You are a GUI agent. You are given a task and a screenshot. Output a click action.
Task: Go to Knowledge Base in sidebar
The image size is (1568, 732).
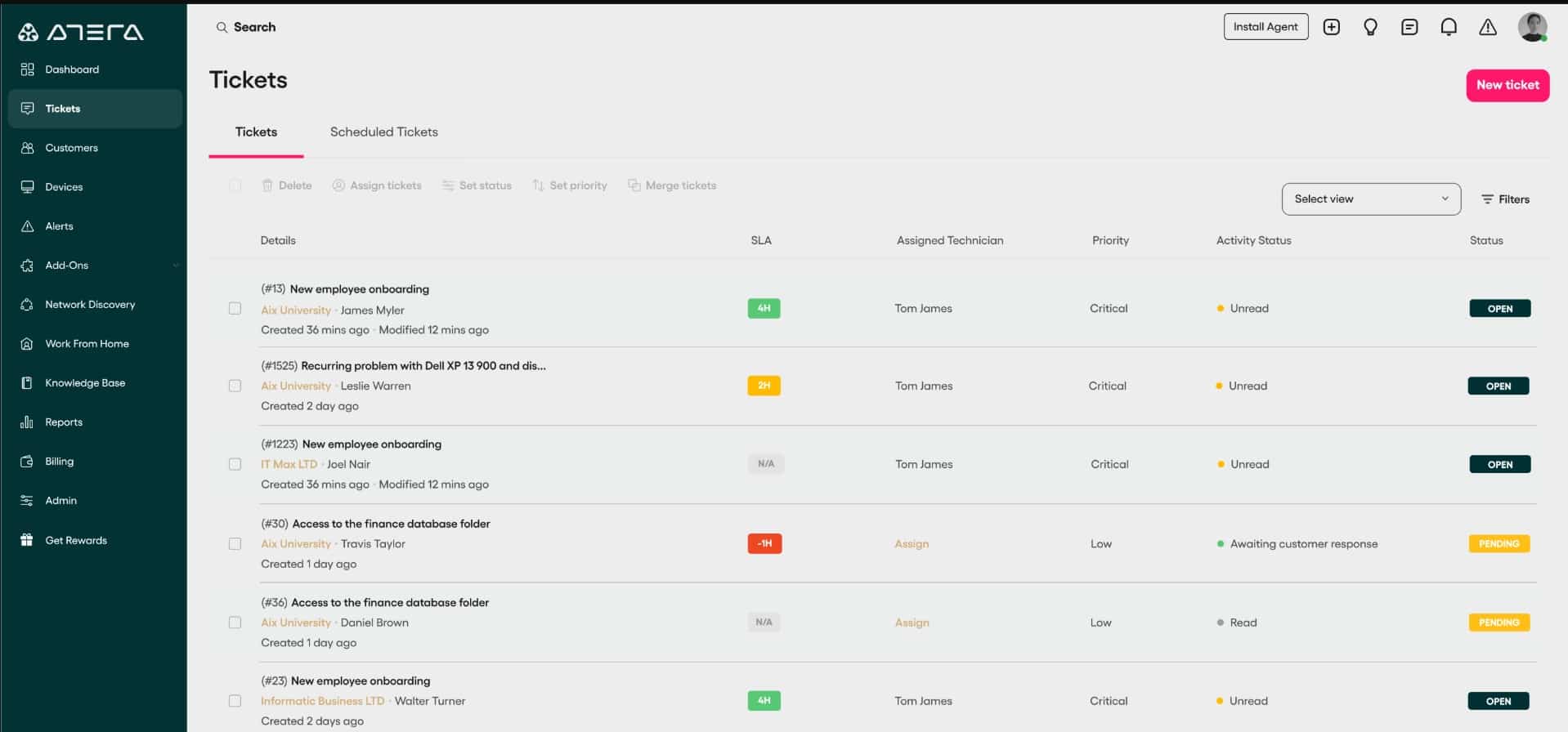(x=85, y=383)
